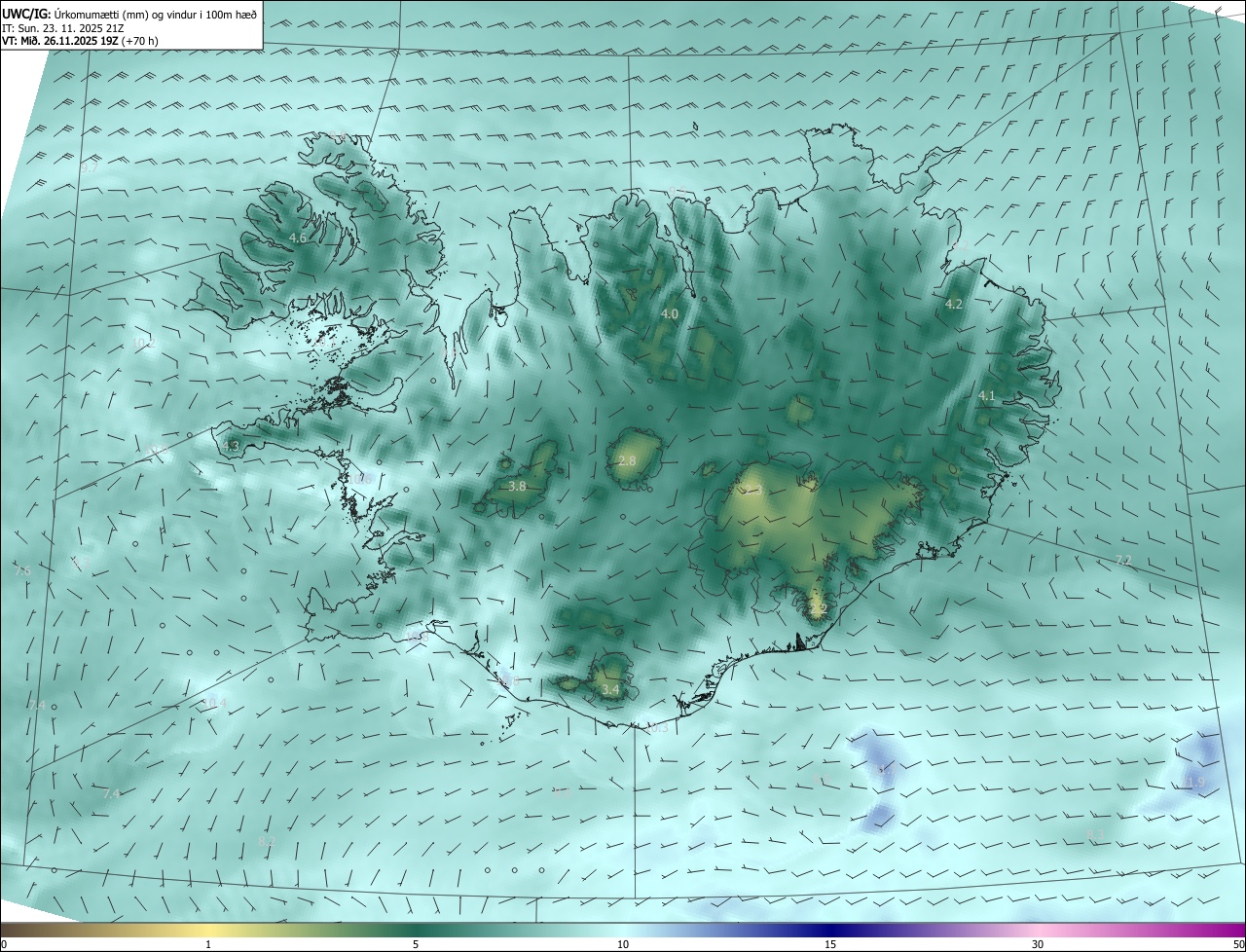Click the "UWC/IG:" label in header
The image size is (1246, 952).
pos(26,14)
